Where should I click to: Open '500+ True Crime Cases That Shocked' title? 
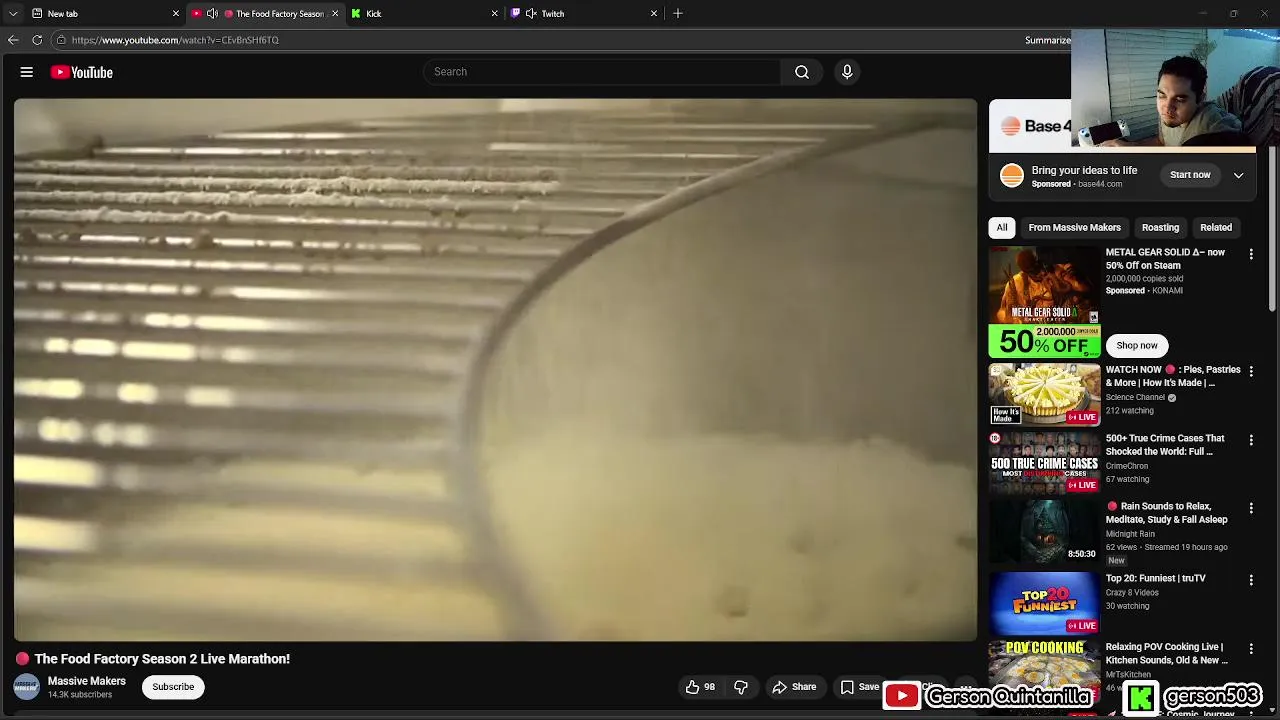click(1165, 445)
